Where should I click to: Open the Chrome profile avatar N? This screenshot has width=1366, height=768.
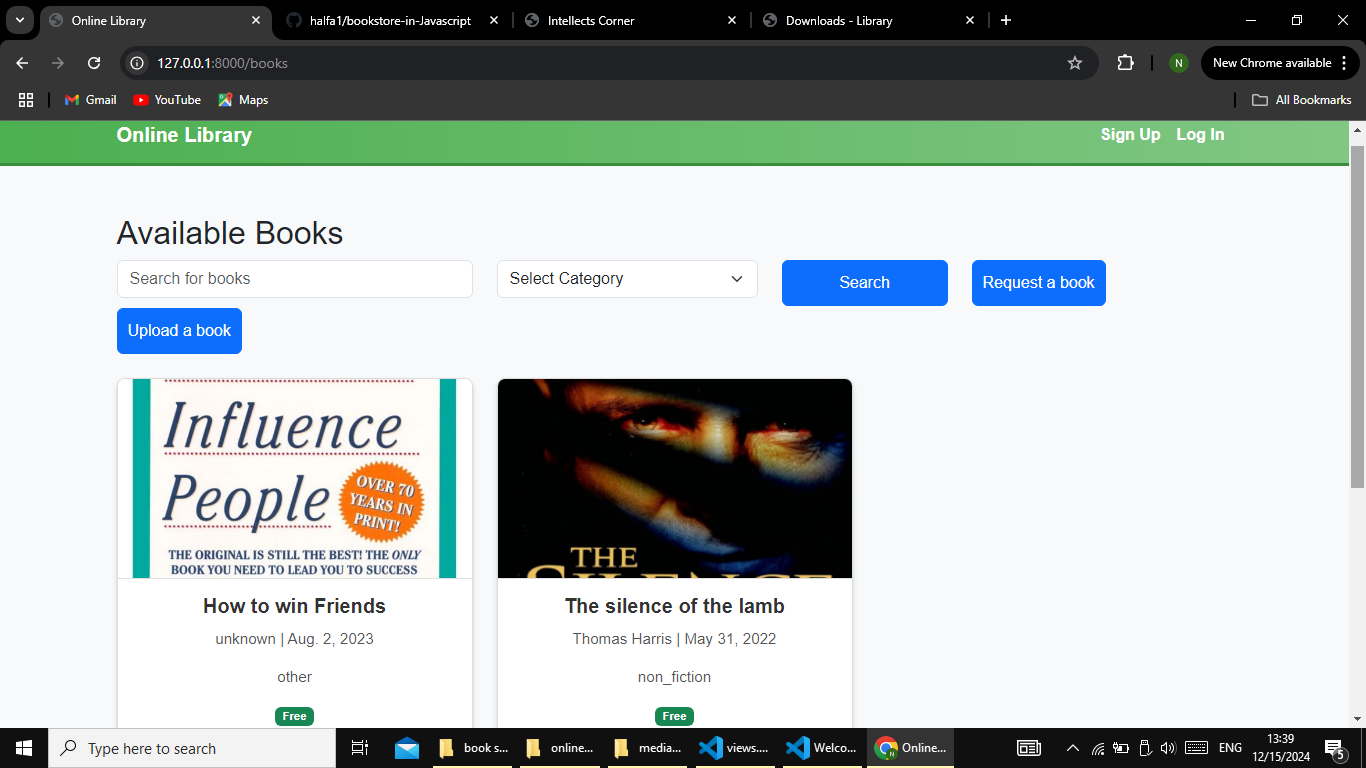click(1179, 63)
